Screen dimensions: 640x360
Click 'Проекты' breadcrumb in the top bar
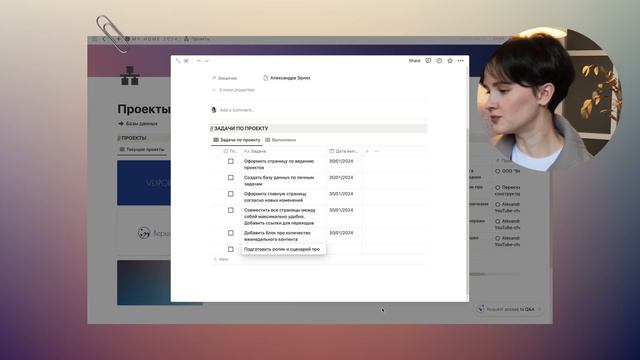[197, 39]
